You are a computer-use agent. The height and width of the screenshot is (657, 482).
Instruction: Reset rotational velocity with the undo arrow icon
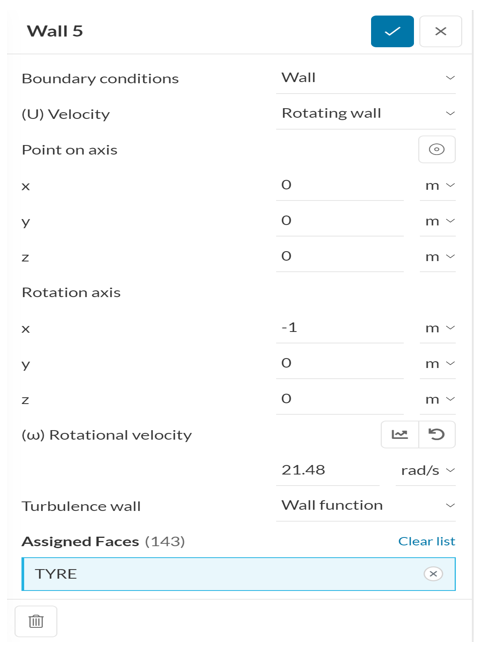[x=437, y=435]
